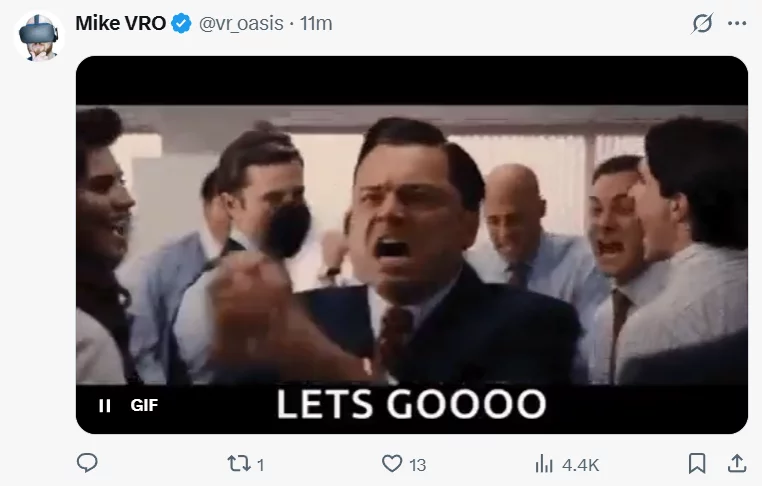Image resolution: width=762 pixels, height=486 pixels.
Task: Click the Mike VRO display name
Action: [121, 23]
